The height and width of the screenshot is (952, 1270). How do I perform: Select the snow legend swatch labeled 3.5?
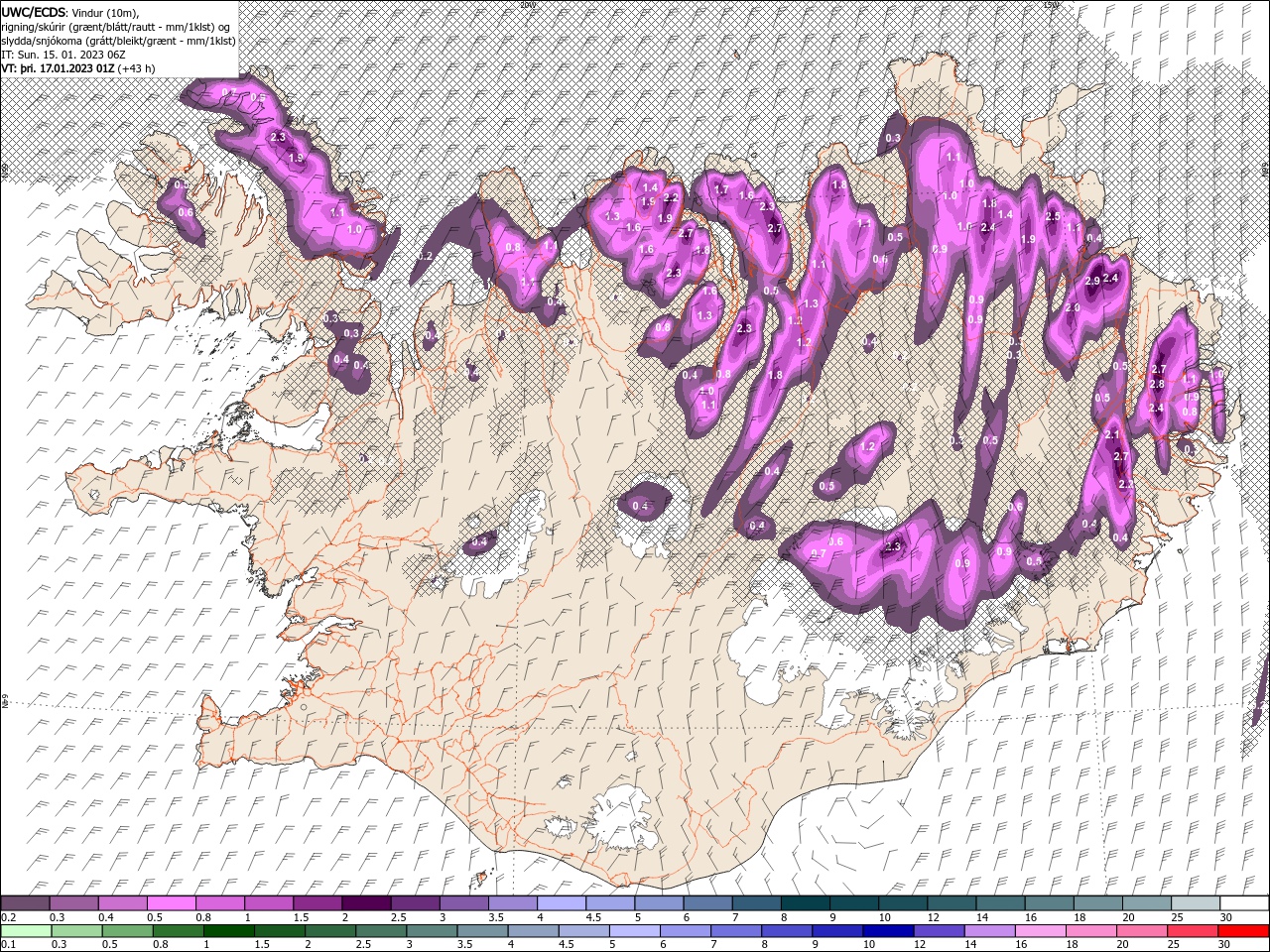512,902
